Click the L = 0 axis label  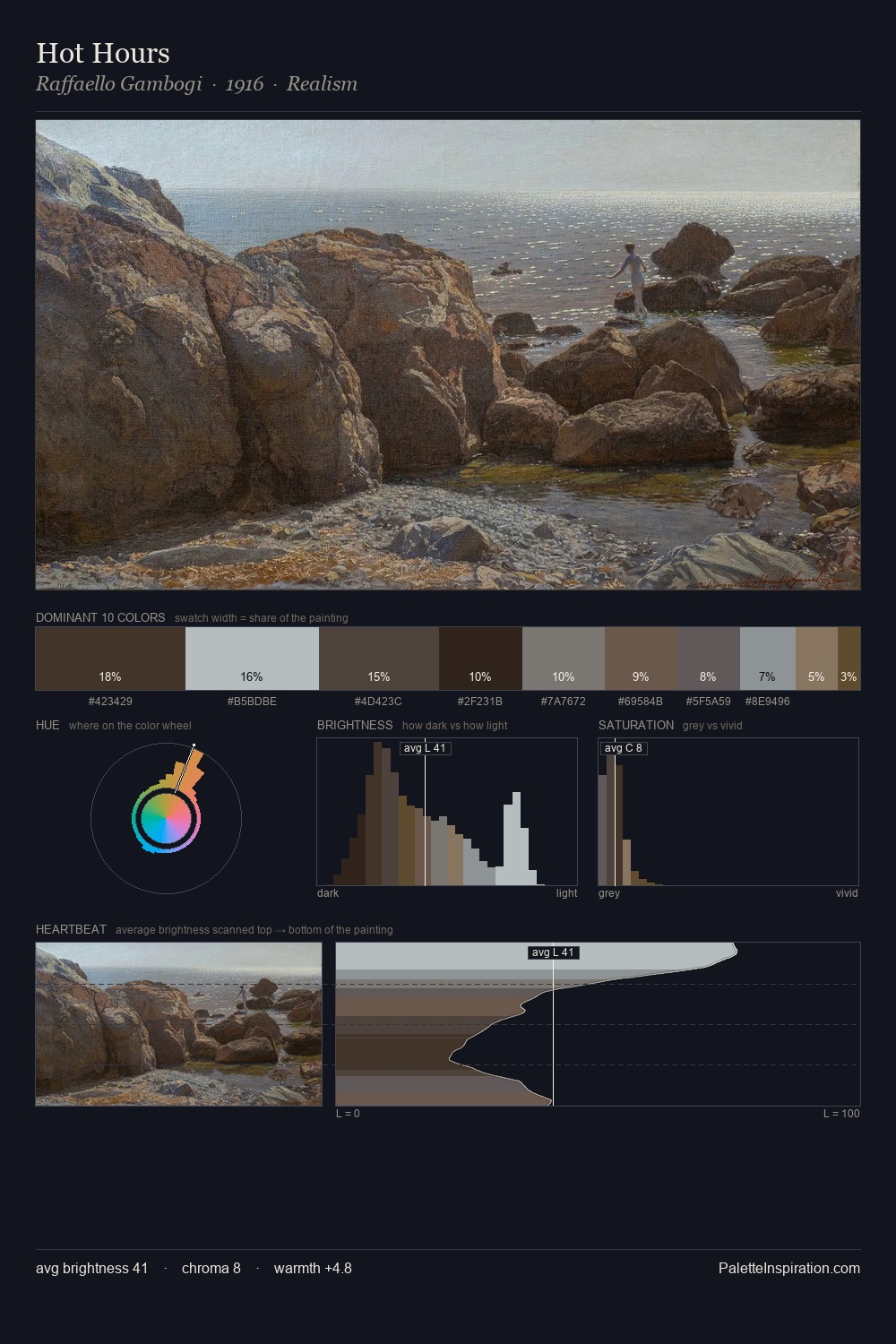tap(348, 1114)
